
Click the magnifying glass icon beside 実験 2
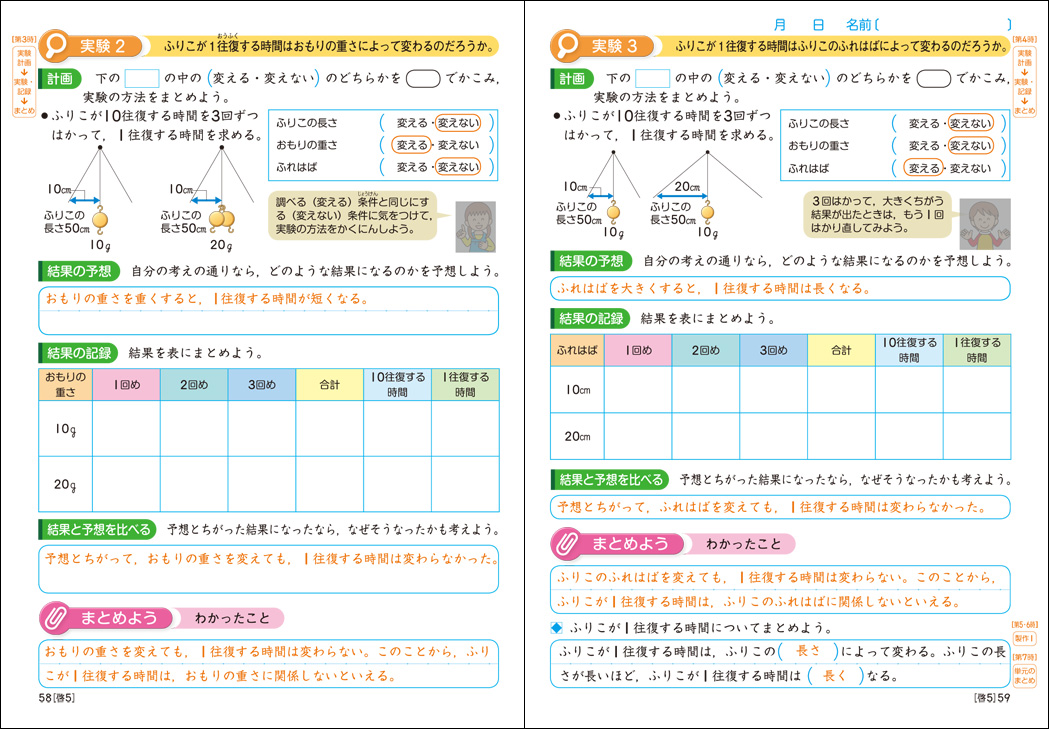pos(56,45)
